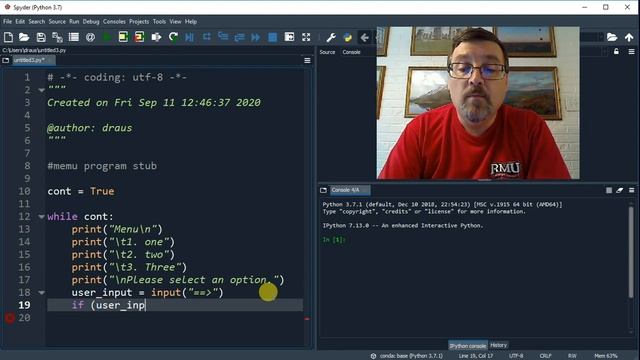Open the PYTHONPATH manager icon
This screenshot has height=360, width=640.
(x=348, y=38)
